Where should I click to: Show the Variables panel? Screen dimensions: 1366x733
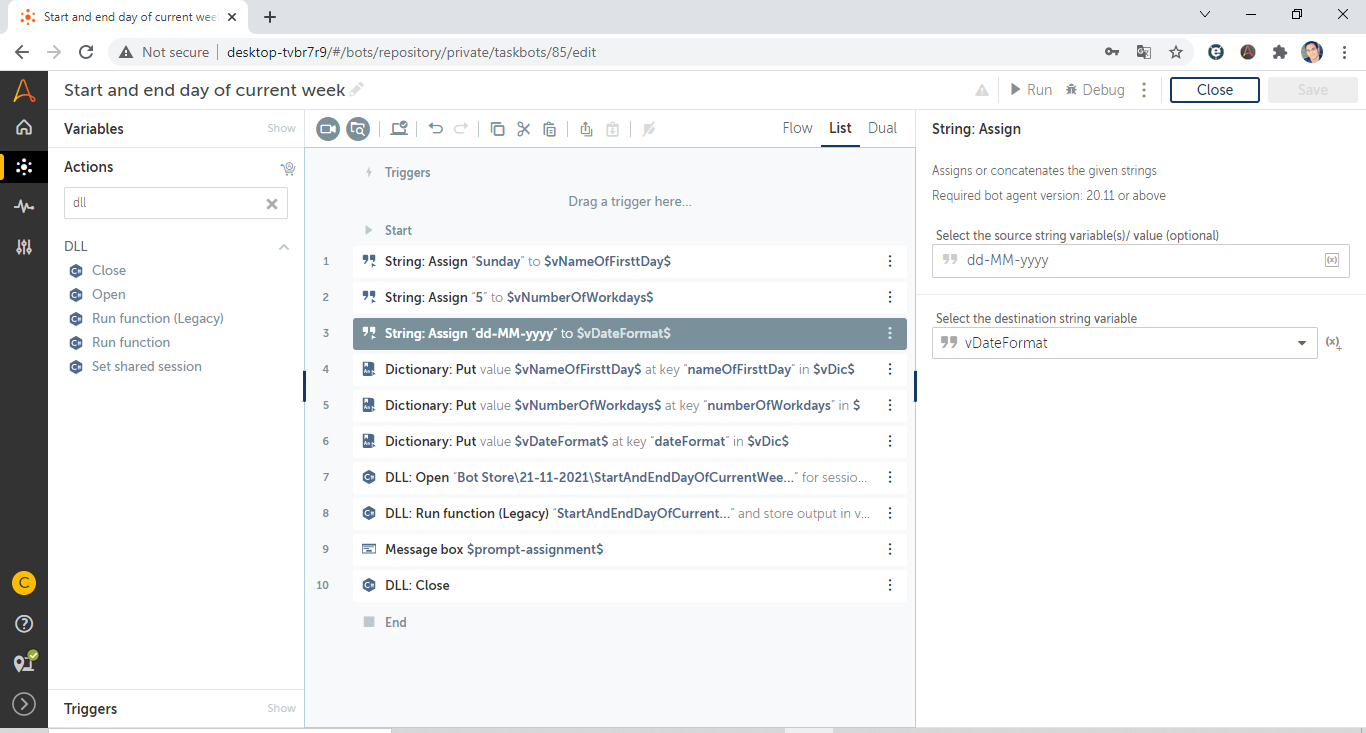click(281, 128)
